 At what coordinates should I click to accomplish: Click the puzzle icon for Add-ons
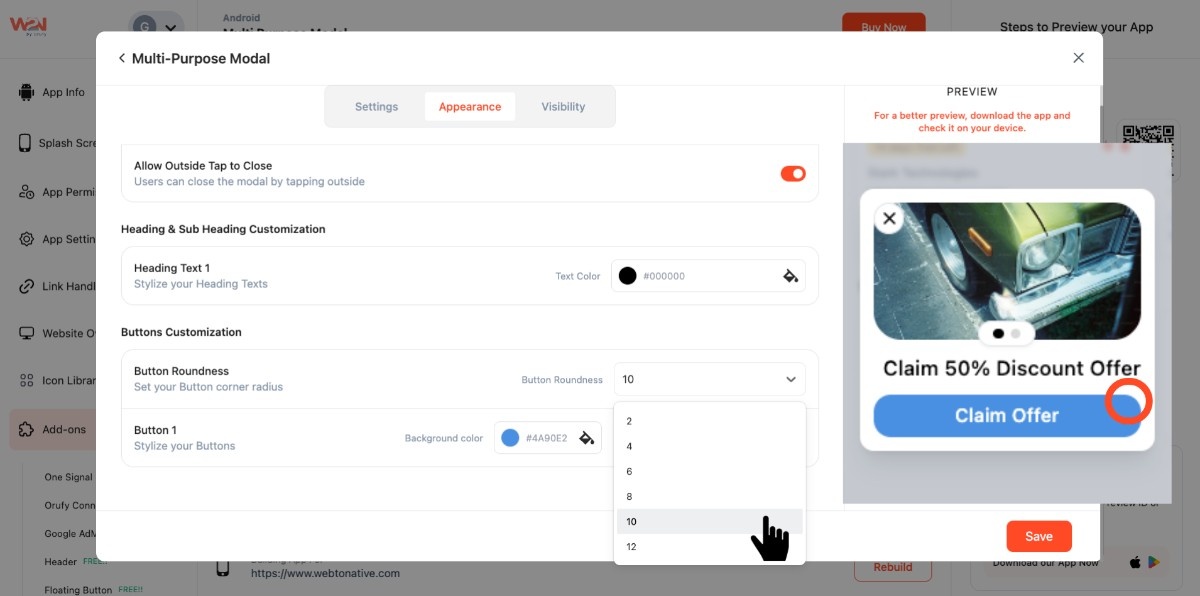[26, 429]
